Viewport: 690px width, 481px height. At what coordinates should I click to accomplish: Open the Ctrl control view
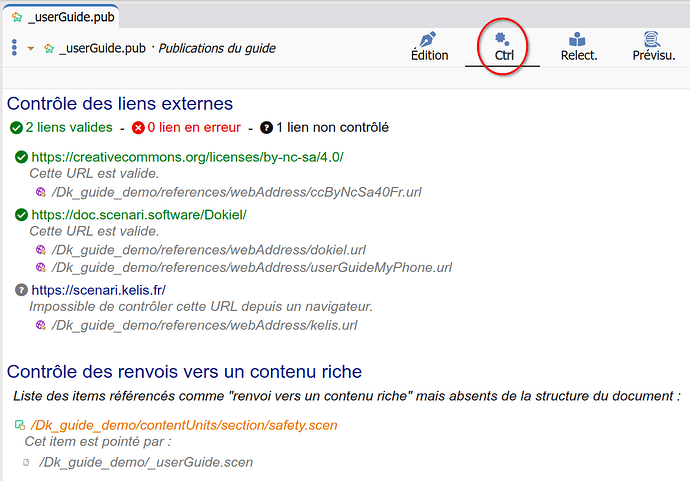(503, 40)
